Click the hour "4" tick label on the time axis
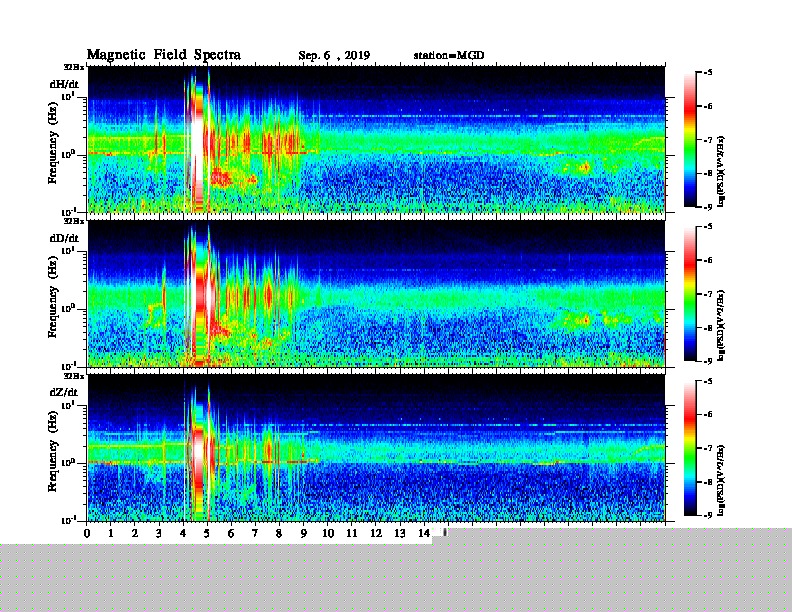792x612 pixels. point(183,533)
